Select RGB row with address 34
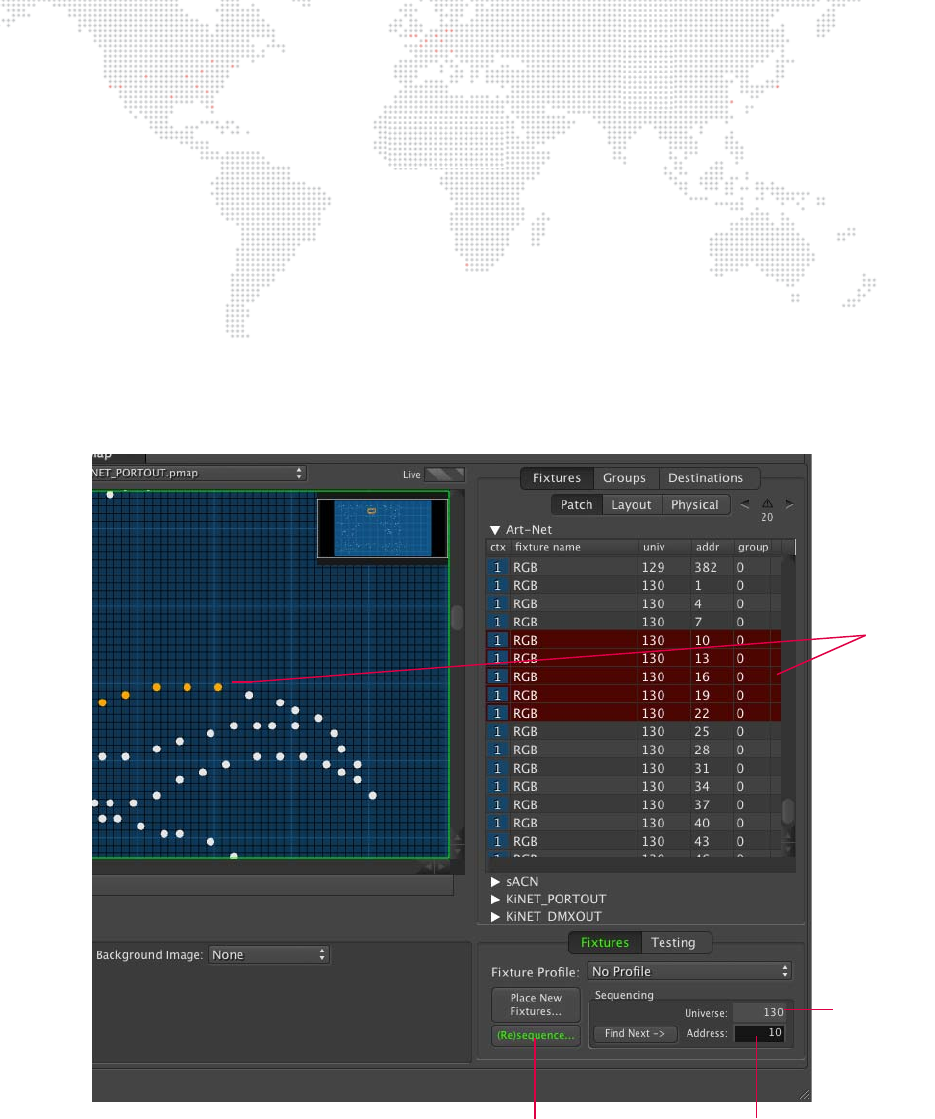Viewport: 935px width, 1119px height. coord(634,787)
